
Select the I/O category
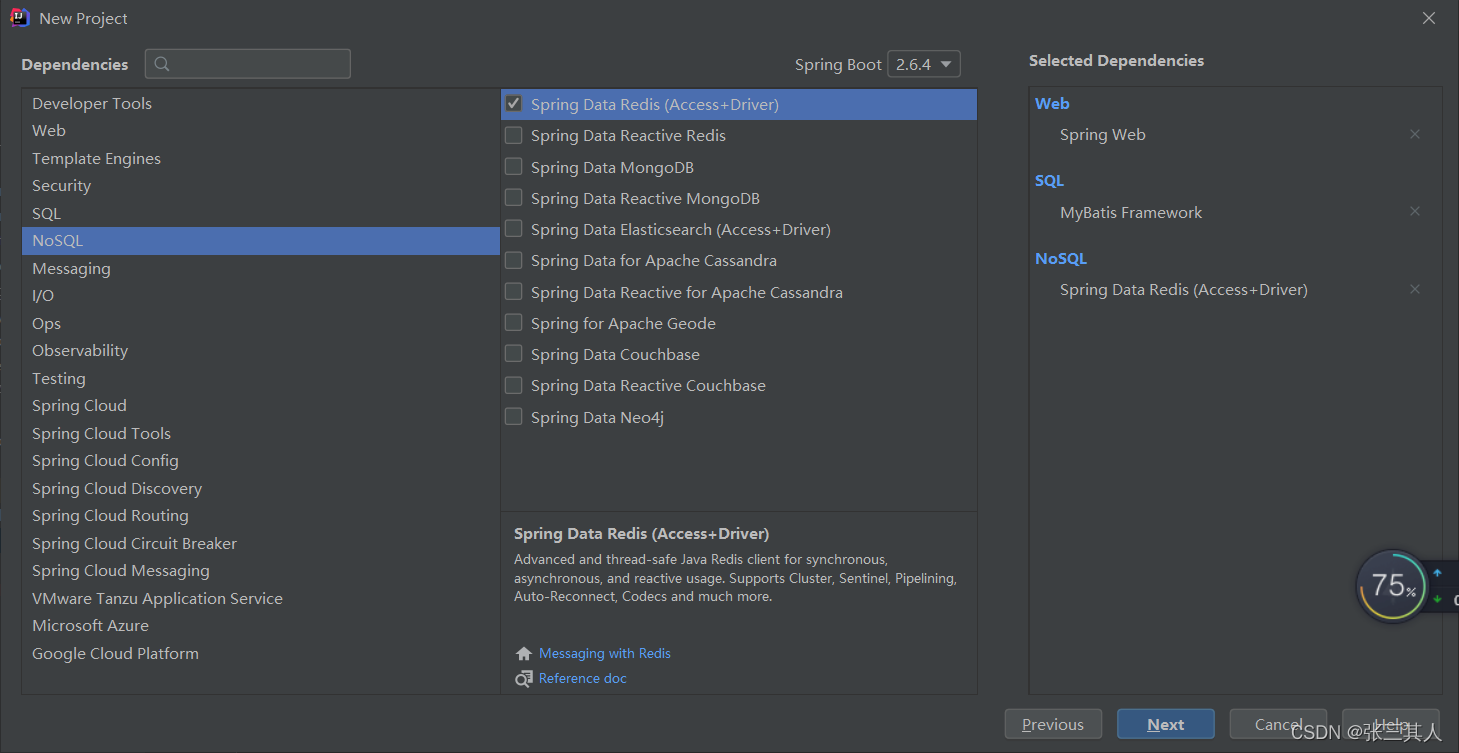tap(260, 296)
